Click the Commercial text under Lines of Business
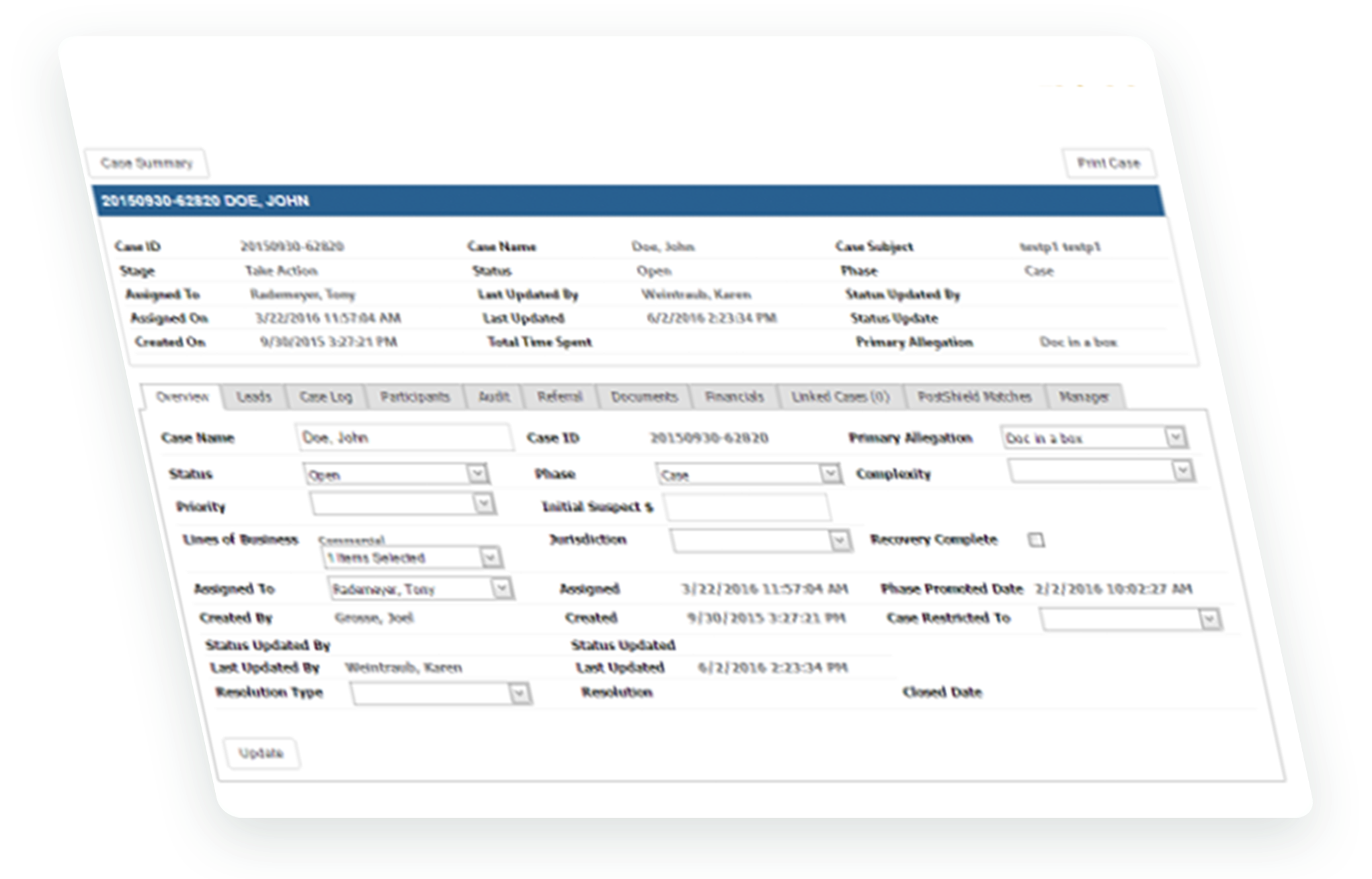1372x879 pixels. (x=351, y=540)
